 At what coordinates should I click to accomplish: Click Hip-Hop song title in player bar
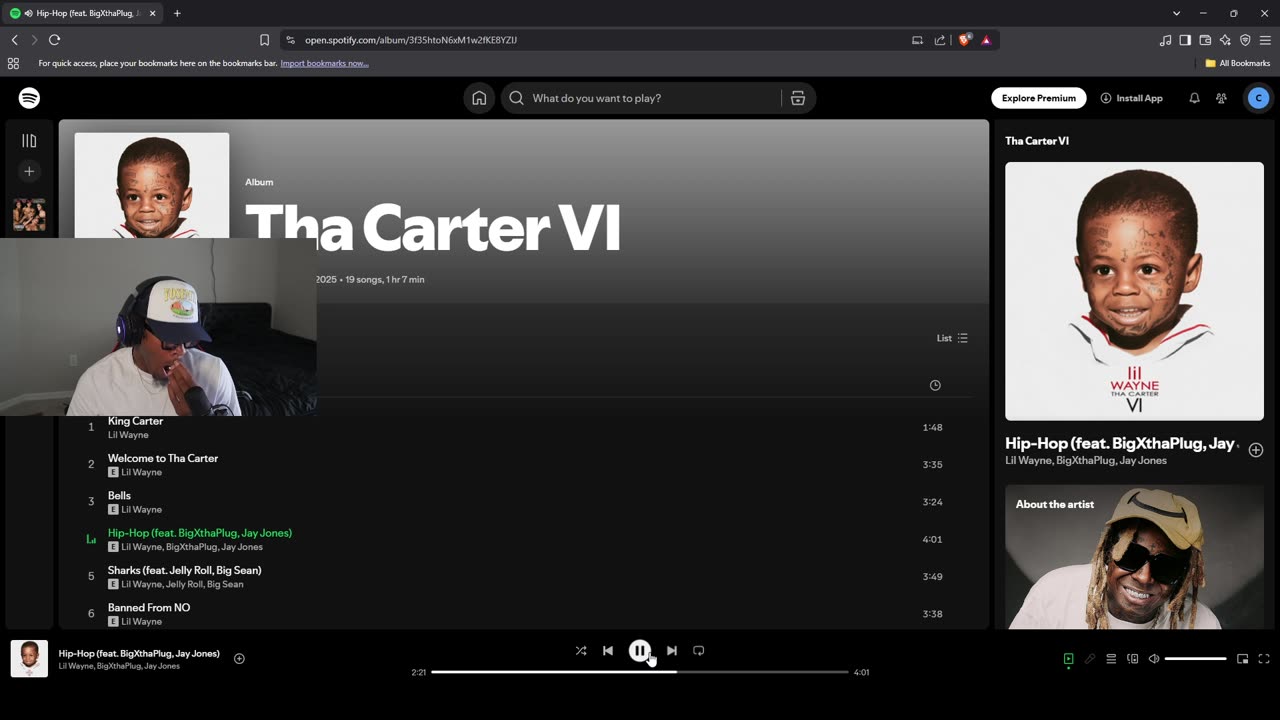(x=139, y=653)
